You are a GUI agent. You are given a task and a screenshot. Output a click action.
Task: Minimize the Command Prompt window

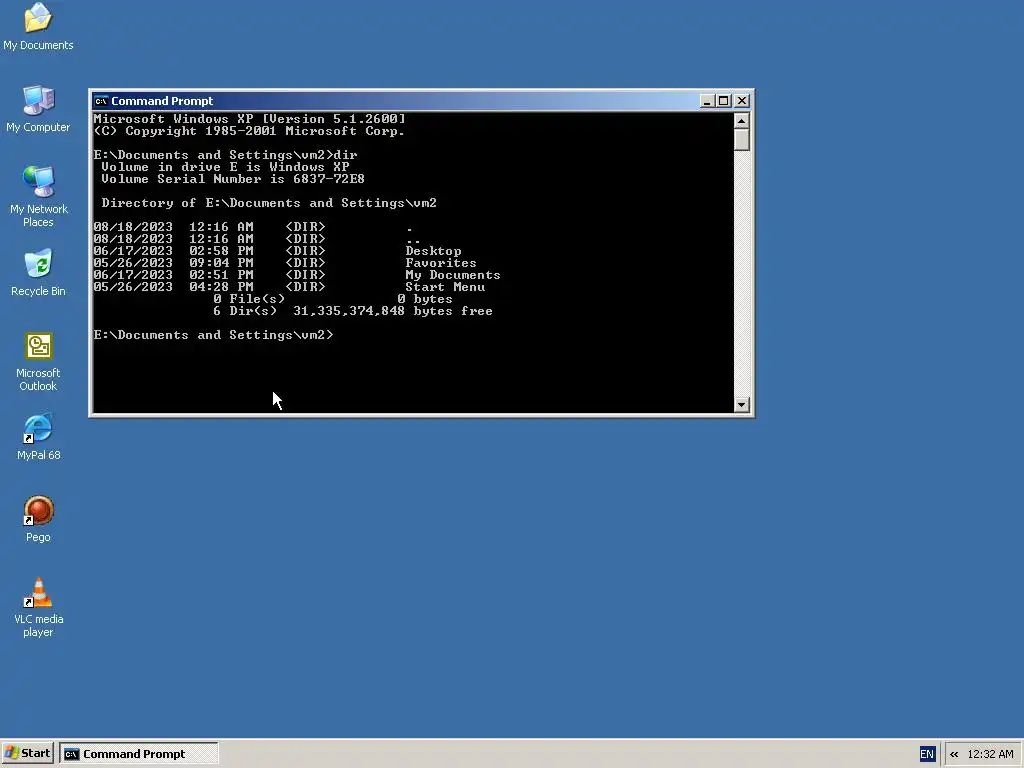(x=707, y=101)
